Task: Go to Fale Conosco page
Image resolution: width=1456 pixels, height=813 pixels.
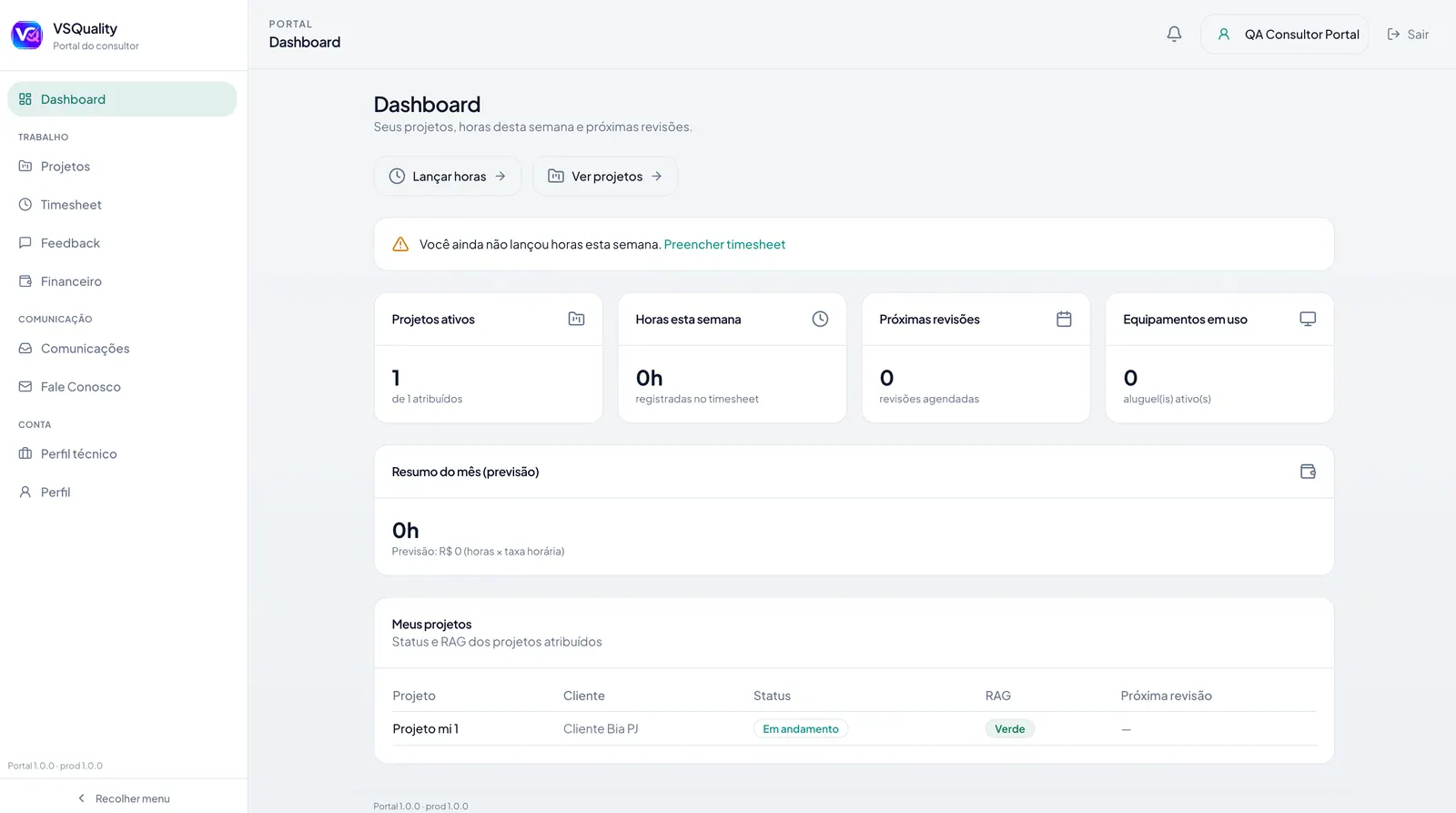Action: coord(122,387)
